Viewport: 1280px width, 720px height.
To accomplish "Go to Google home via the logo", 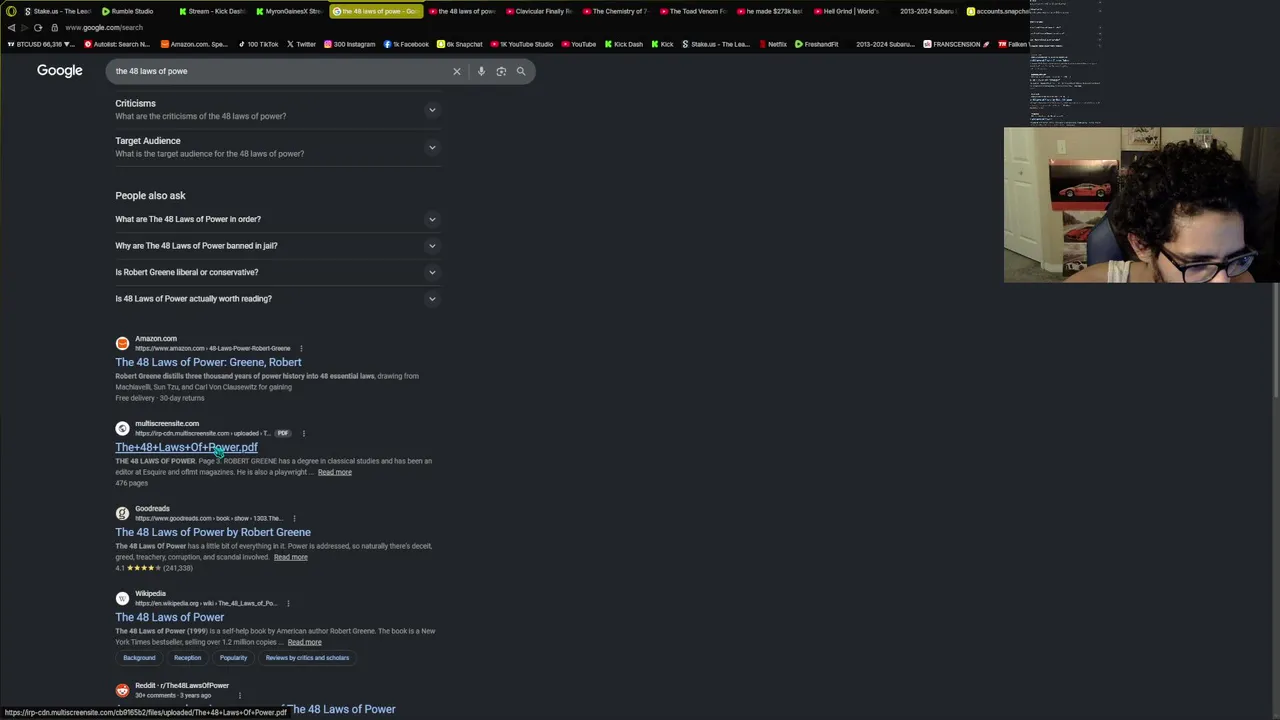I will click(60, 71).
